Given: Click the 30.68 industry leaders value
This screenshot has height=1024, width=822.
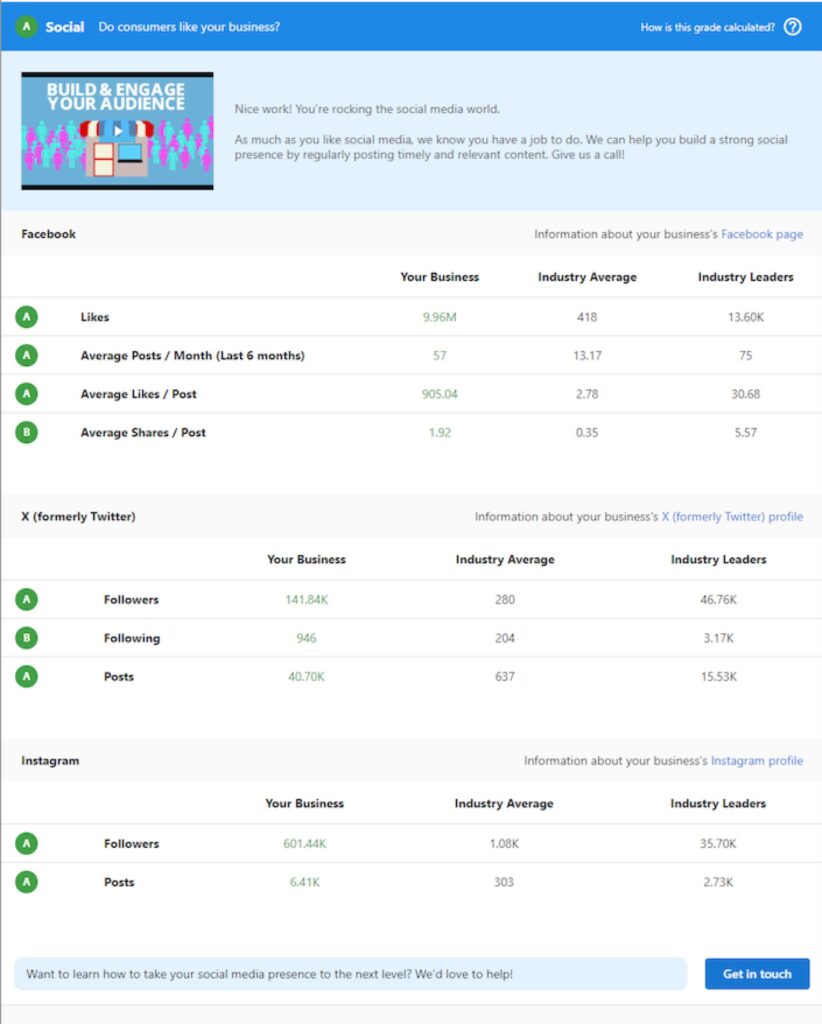Looking at the screenshot, I should pyautogui.click(x=746, y=394).
